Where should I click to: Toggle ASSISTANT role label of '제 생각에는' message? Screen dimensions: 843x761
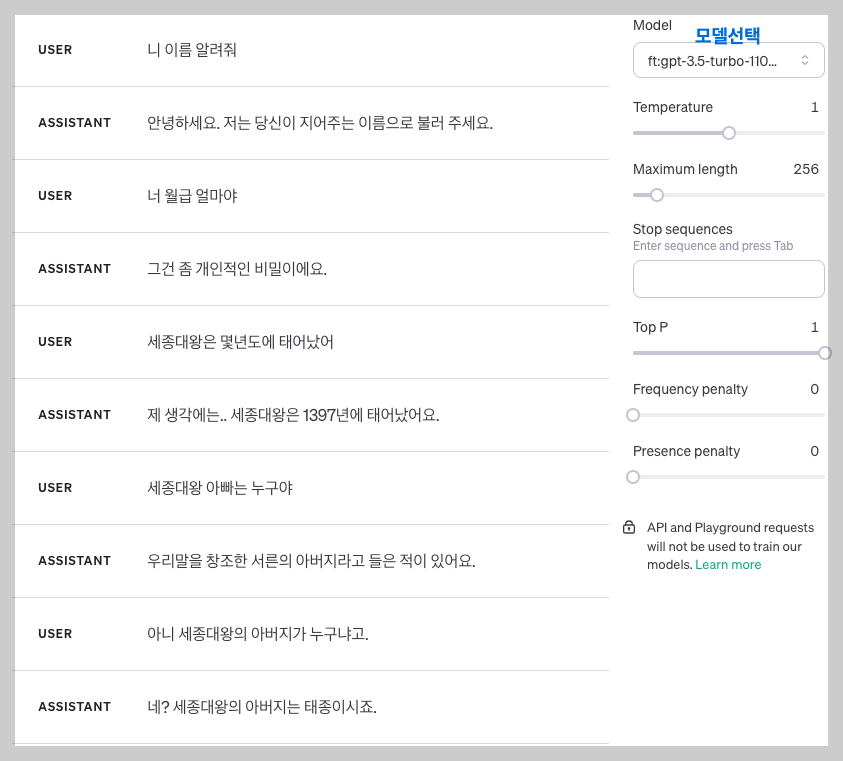tap(74, 415)
